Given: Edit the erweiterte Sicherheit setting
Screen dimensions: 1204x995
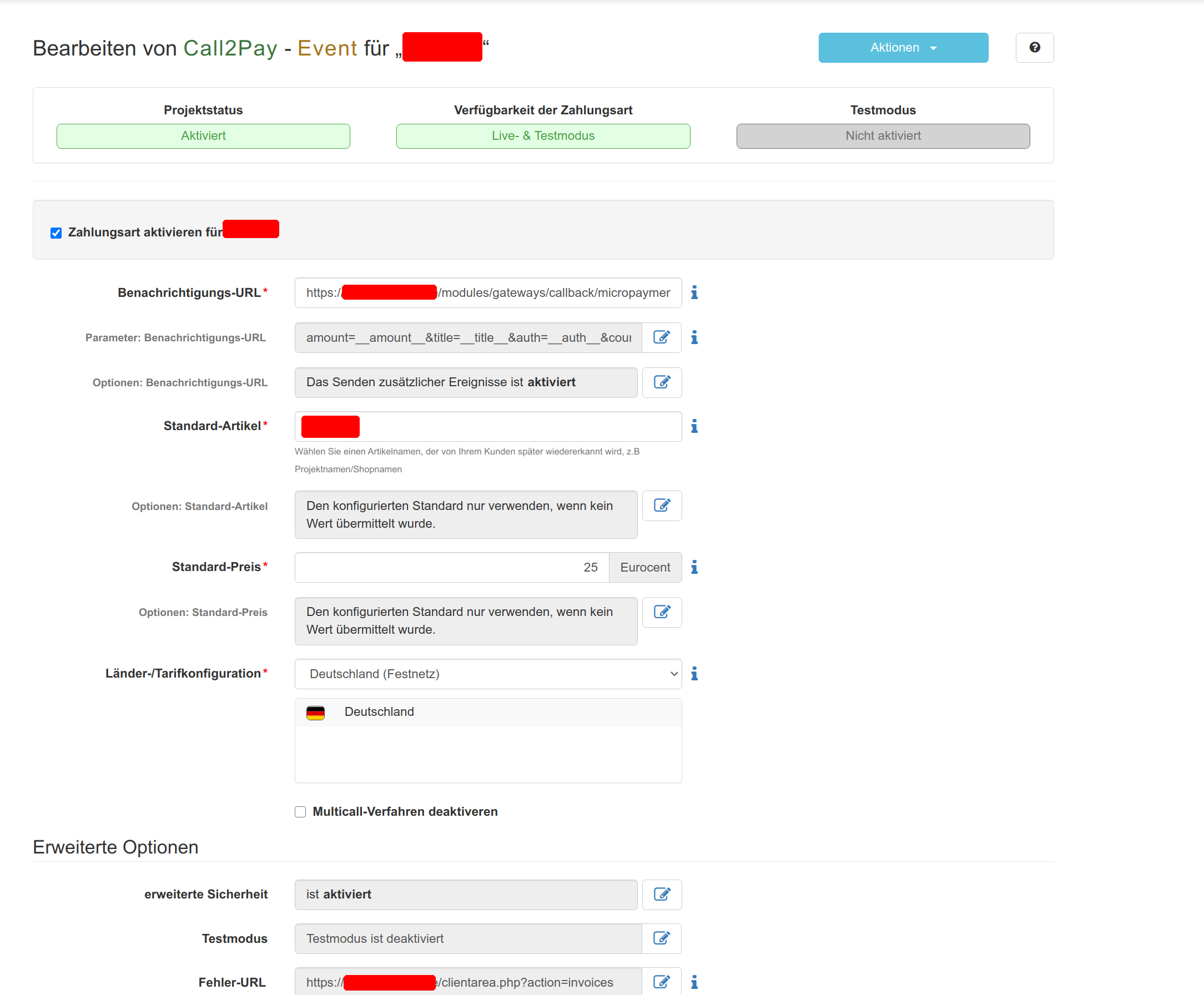Looking at the screenshot, I should [662, 895].
